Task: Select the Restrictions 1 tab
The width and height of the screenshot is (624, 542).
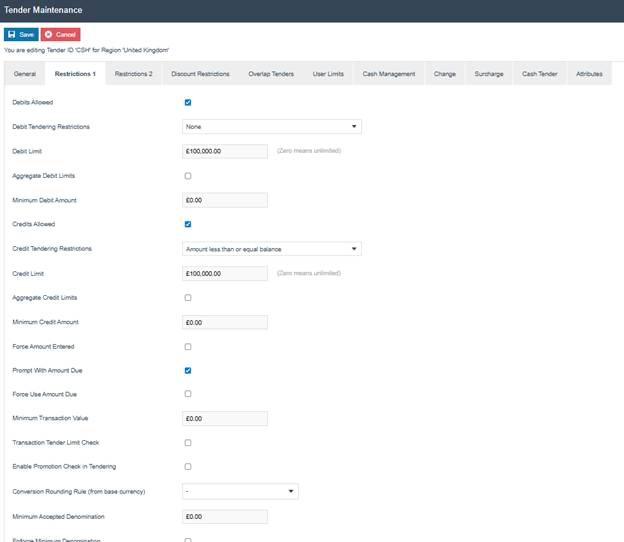Action: [x=75, y=74]
